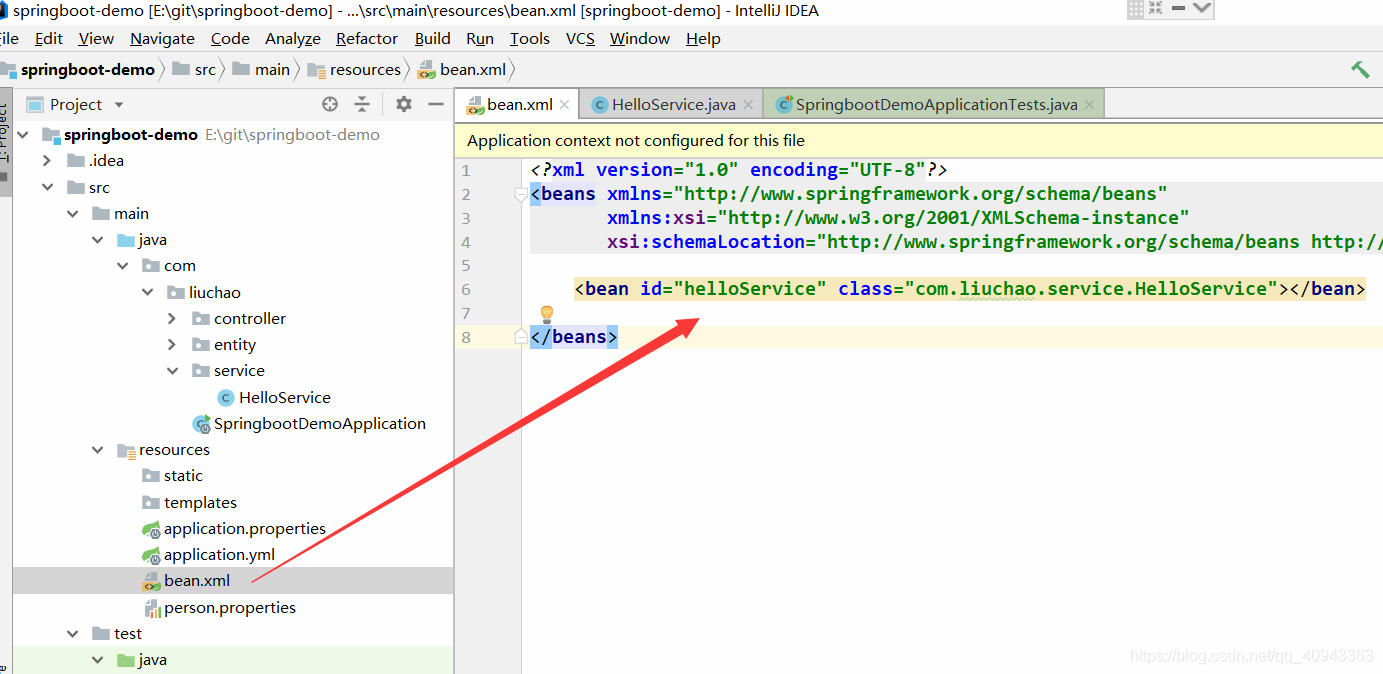The height and width of the screenshot is (674, 1383).
Task: Open the Code menu
Action: click(230, 38)
